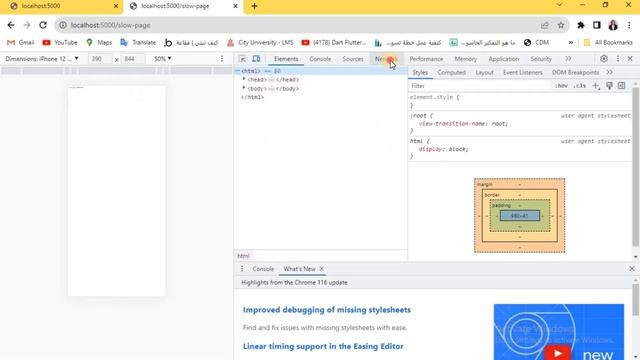Screen dimensions: 640x360
Task: Bookmark this page with star icon
Action: click(561, 25)
